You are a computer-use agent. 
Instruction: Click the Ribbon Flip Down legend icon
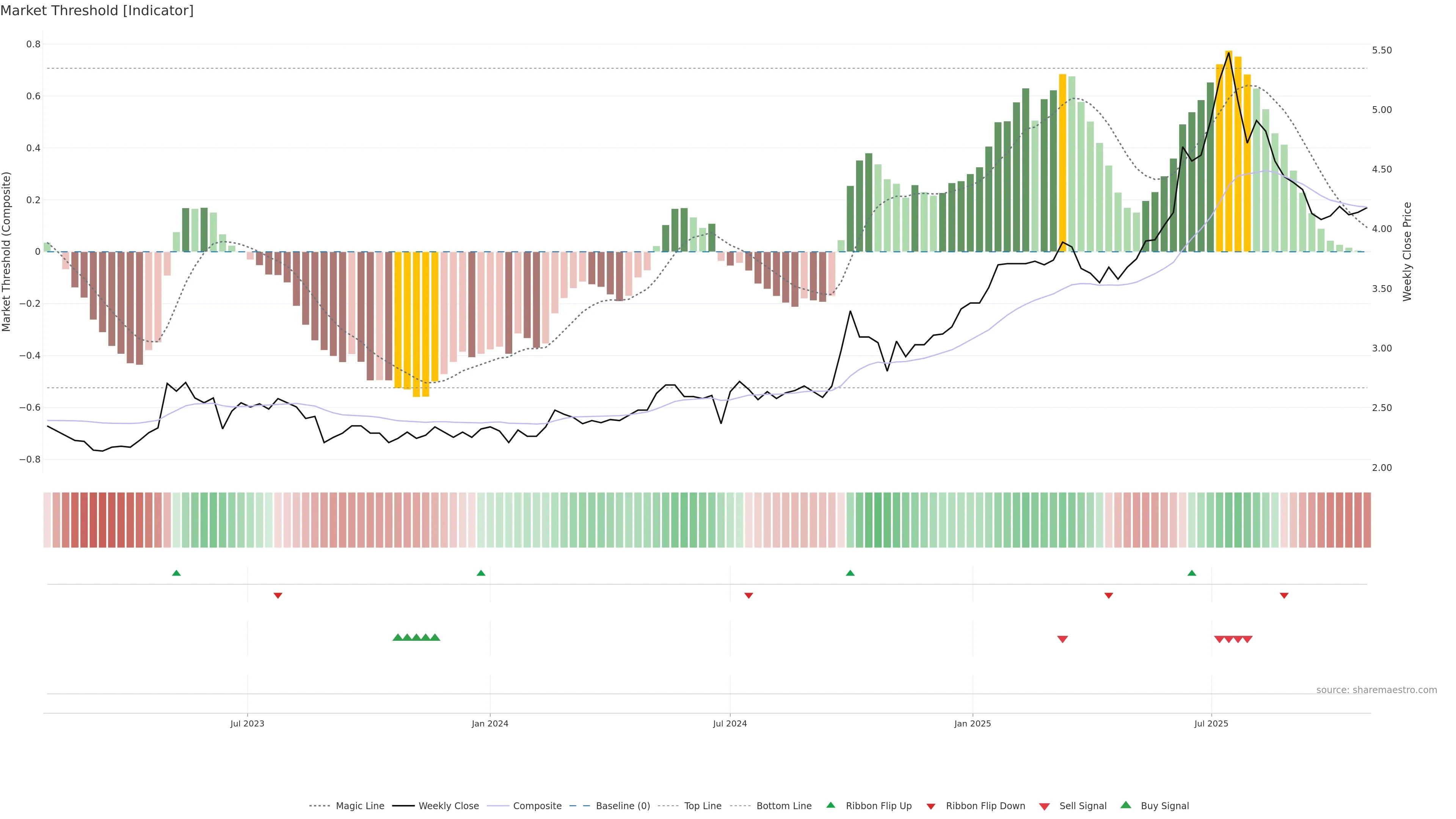click(x=931, y=806)
